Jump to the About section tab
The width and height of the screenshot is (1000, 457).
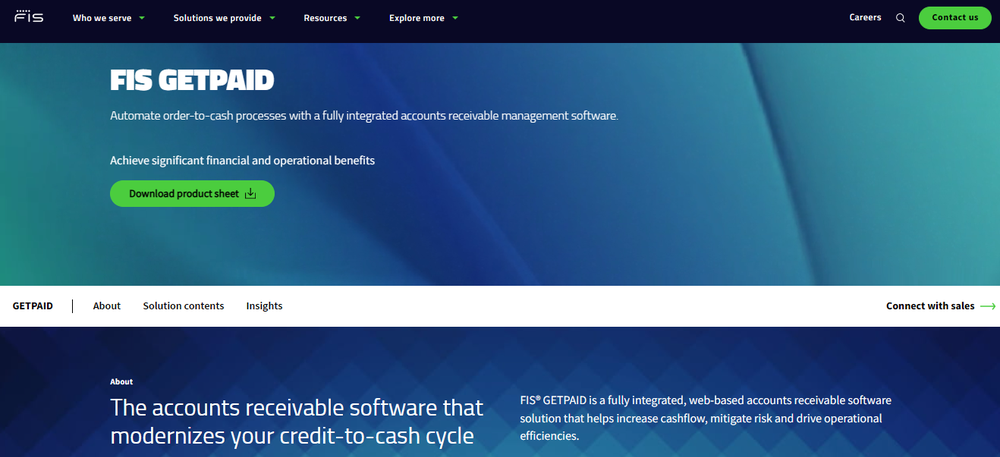tap(107, 306)
